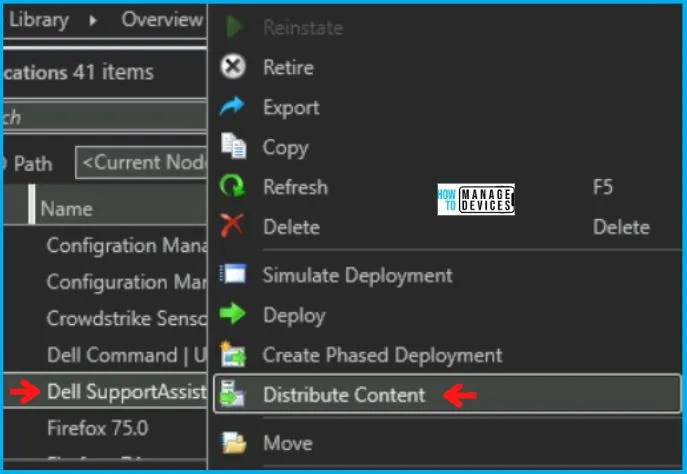Viewport: 687px width, 474px height.
Task: Click the red Delete X icon
Action: 232,226
